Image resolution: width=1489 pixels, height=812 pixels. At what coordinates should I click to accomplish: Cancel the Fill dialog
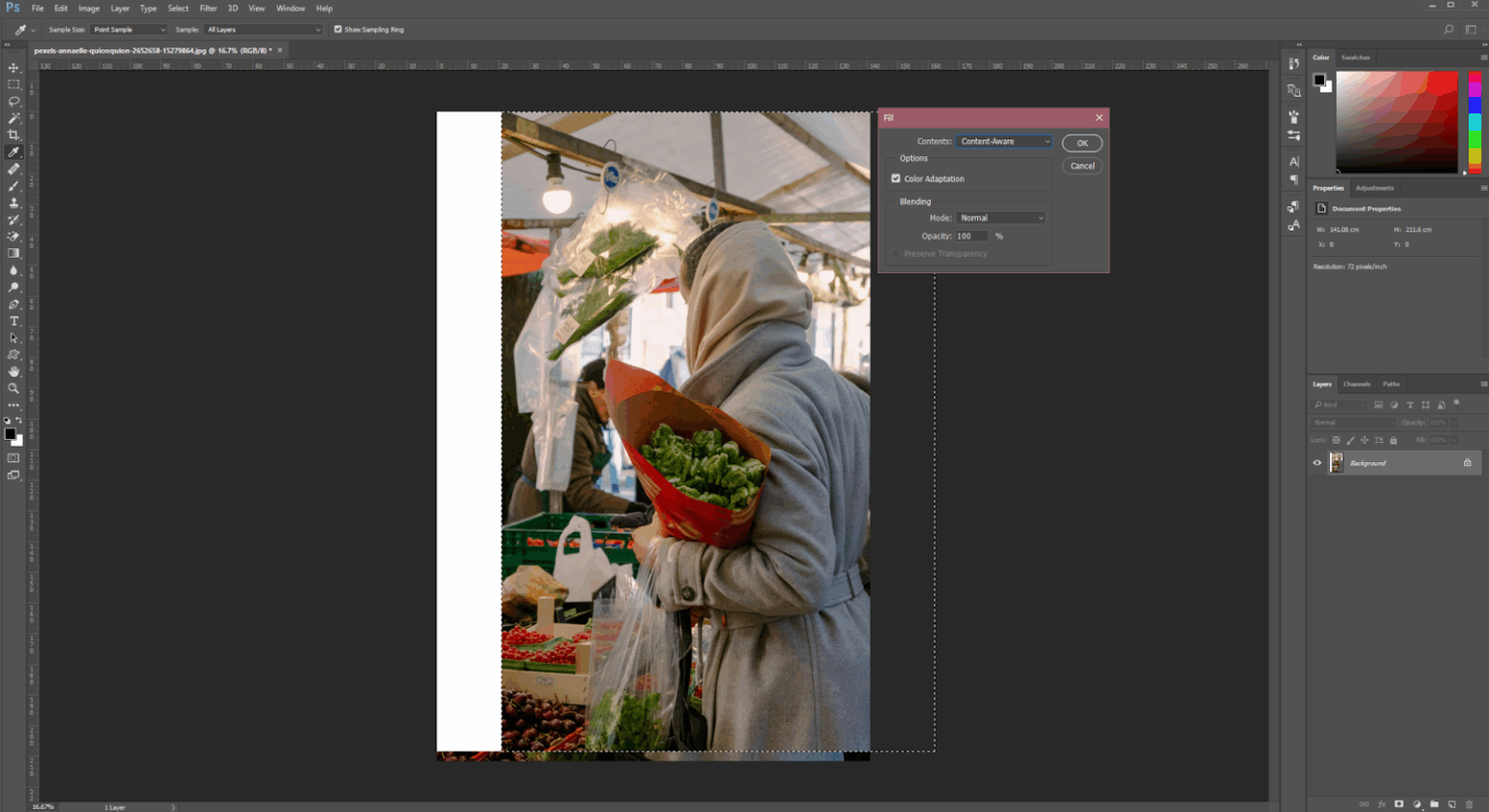[x=1082, y=166]
